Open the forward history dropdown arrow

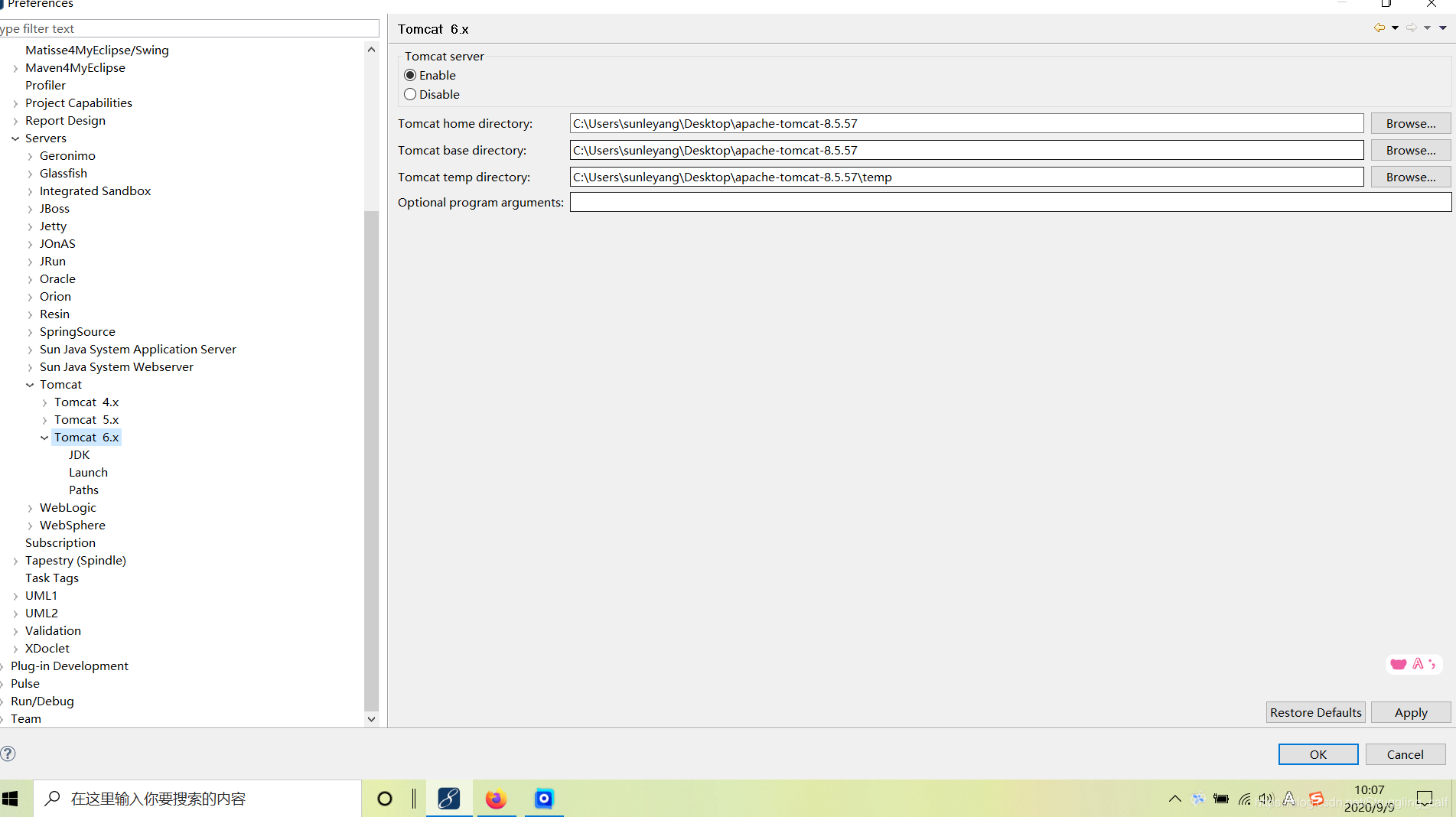click(1428, 28)
